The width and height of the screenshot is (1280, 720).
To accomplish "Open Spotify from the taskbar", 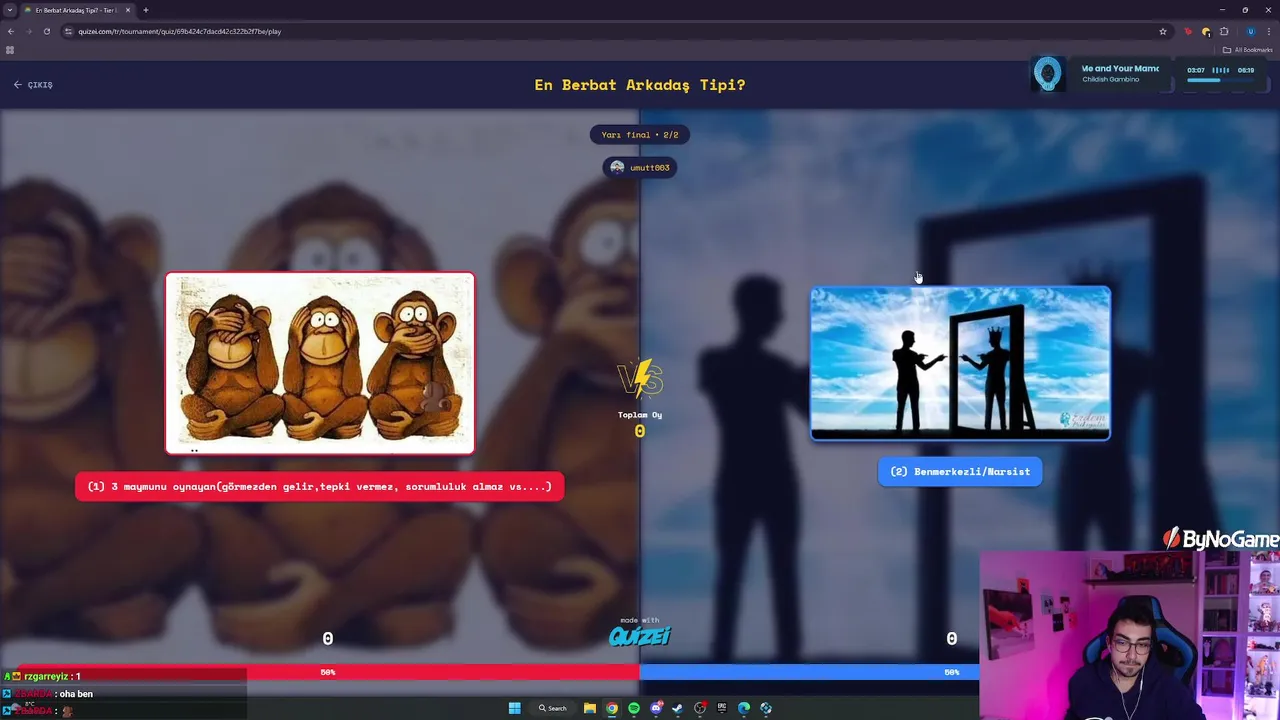I will [634, 708].
